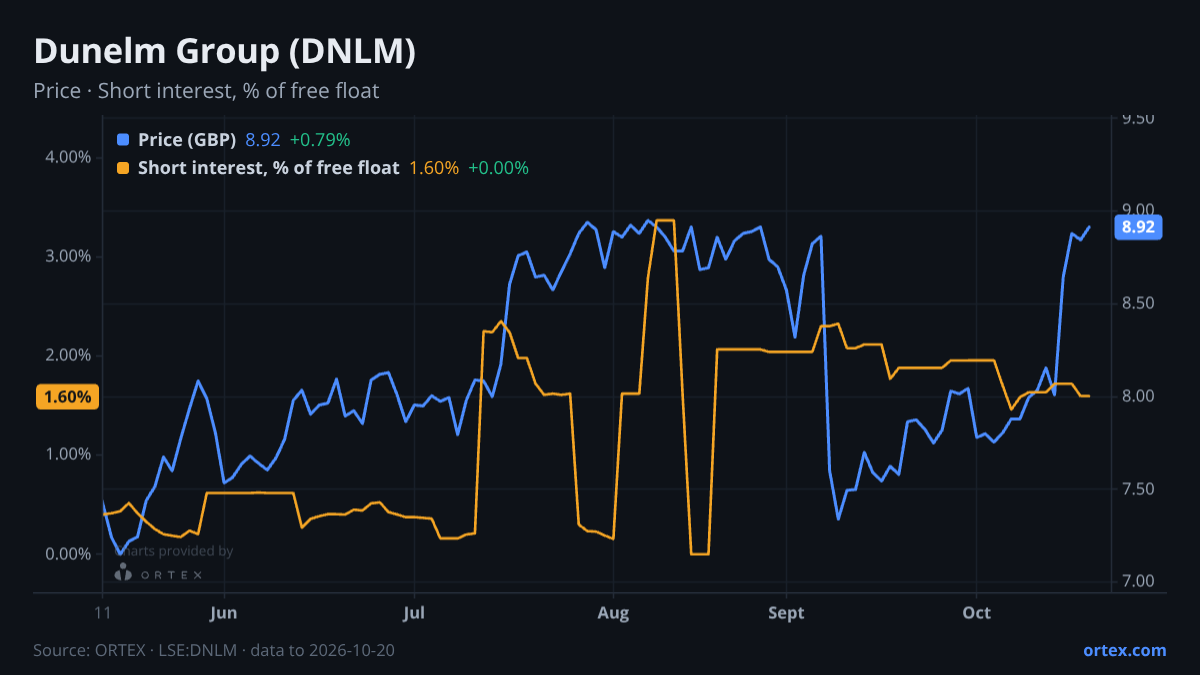
Task: Open the ortex.com link
Action: point(1124,650)
